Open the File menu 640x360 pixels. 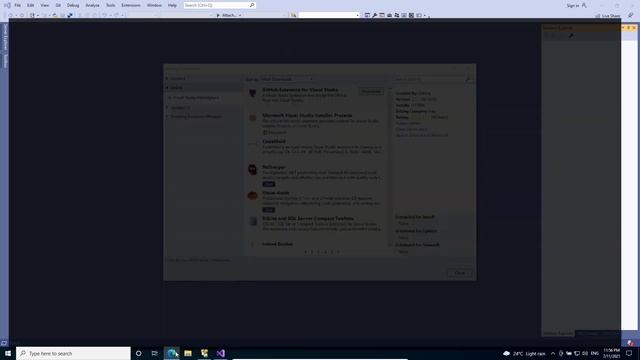click(x=18, y=5)
